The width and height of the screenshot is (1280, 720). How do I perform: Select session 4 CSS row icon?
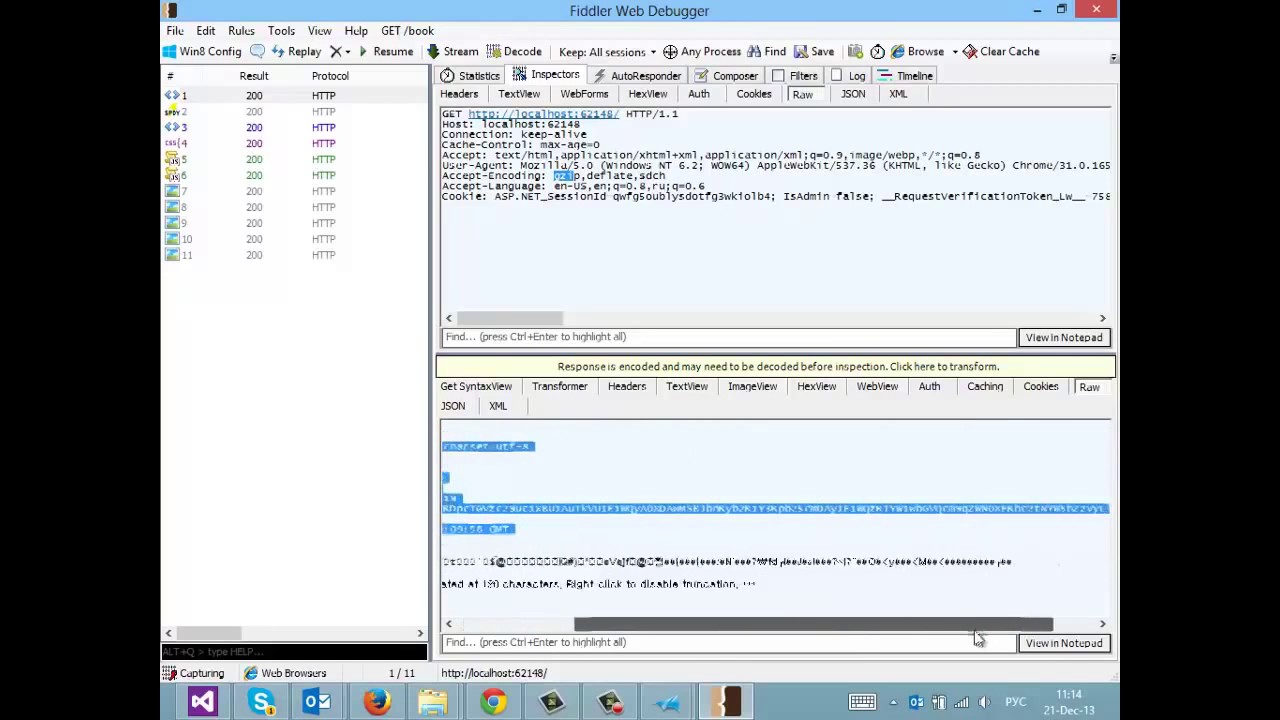coord(172,144)
